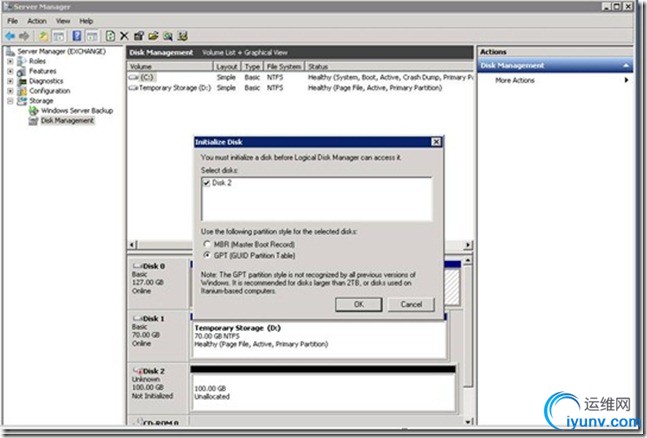Click volume list scrollbar left arrow
Screen dimensions: 647x438
(x=132, y=245)
